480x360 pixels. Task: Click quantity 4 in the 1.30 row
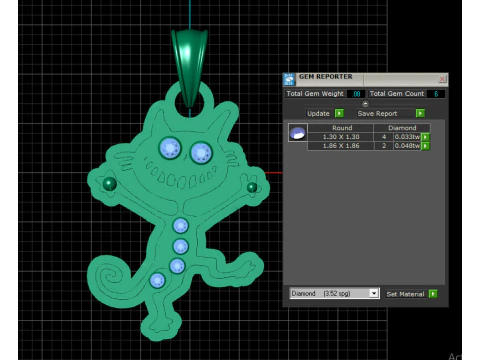coord(384,137)
